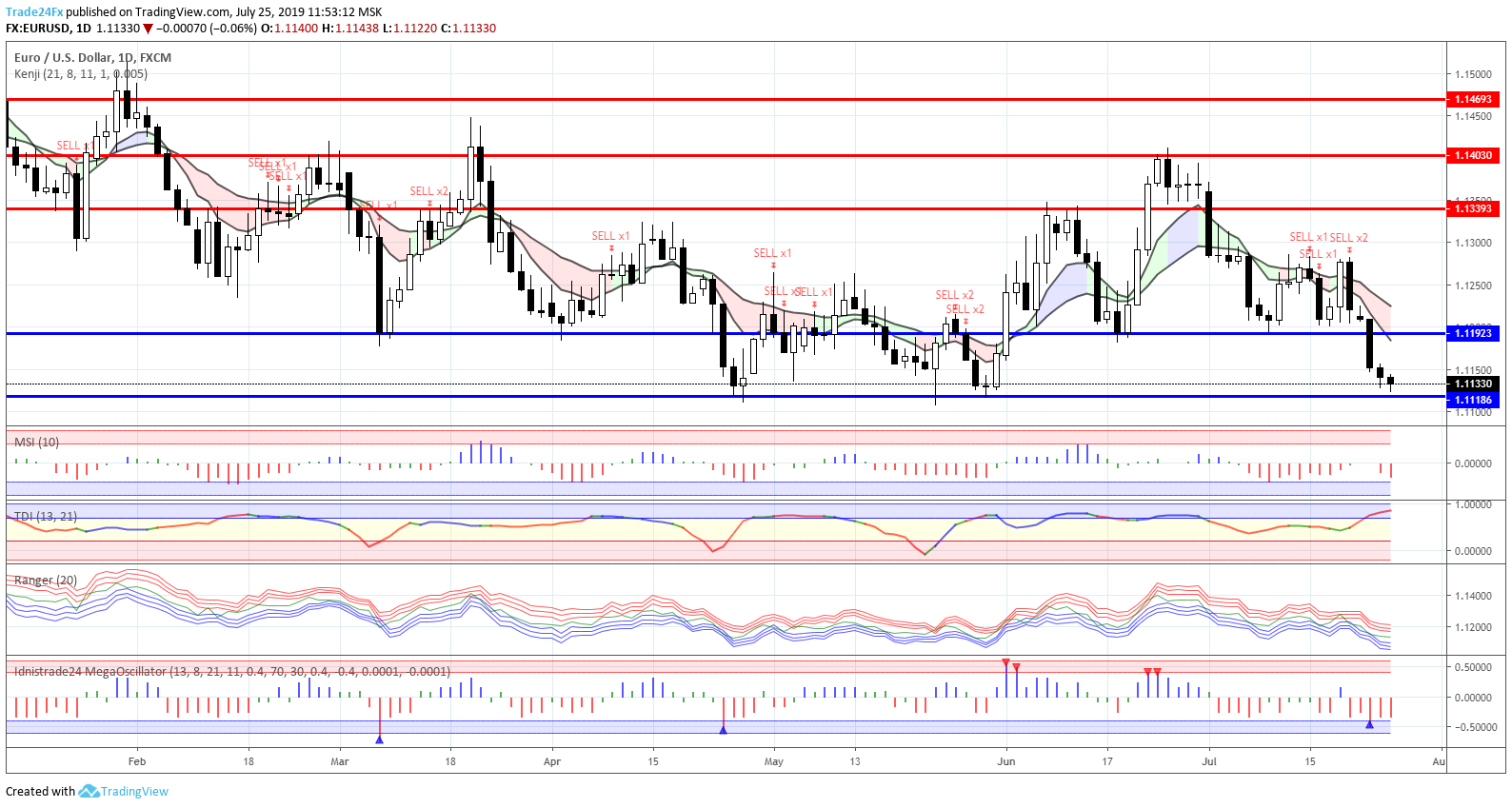This screenshot has width=1512, height=808.
Task: Click the TradingView logo at the bottom
Action: click(x=124, y=791)
